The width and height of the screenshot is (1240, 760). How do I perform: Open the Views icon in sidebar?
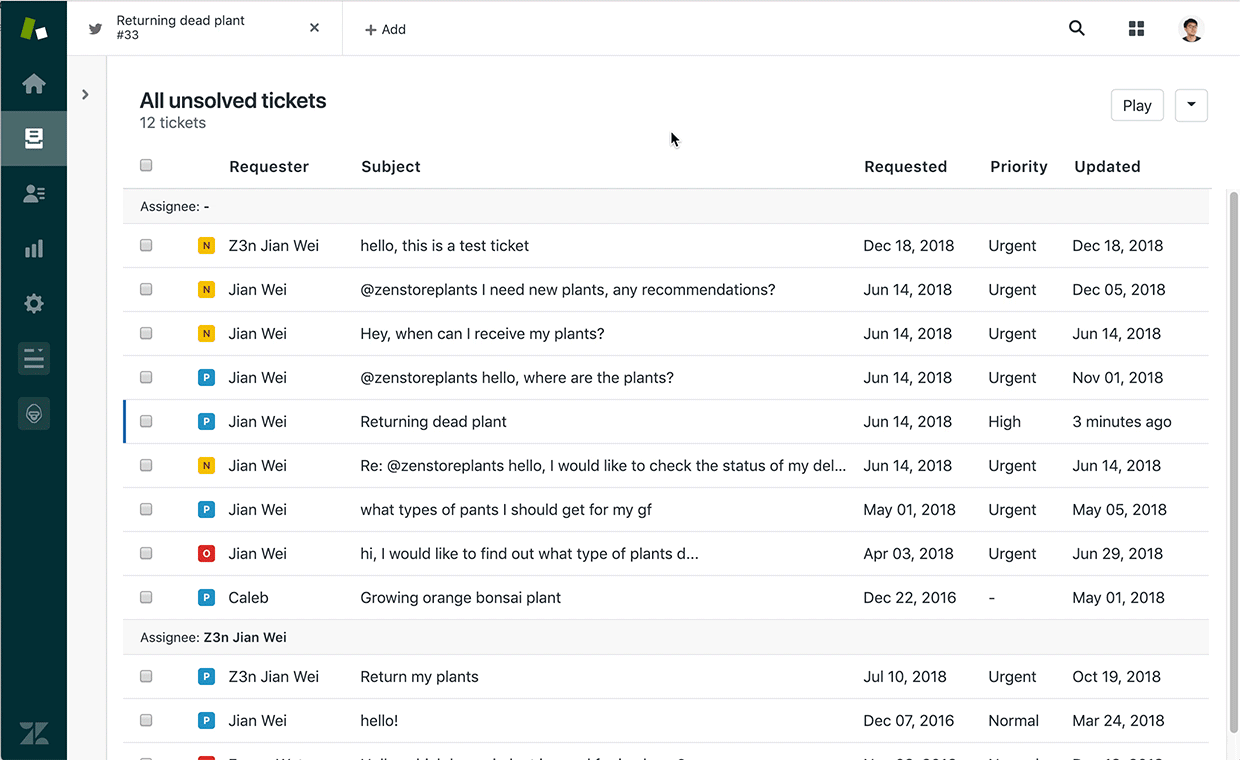coord(34,138)
